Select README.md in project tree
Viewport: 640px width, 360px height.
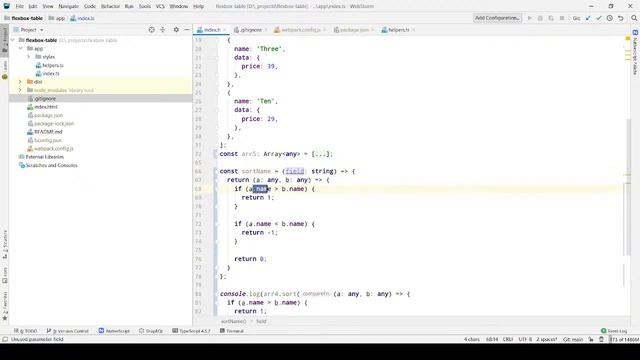tap(44, 132)
